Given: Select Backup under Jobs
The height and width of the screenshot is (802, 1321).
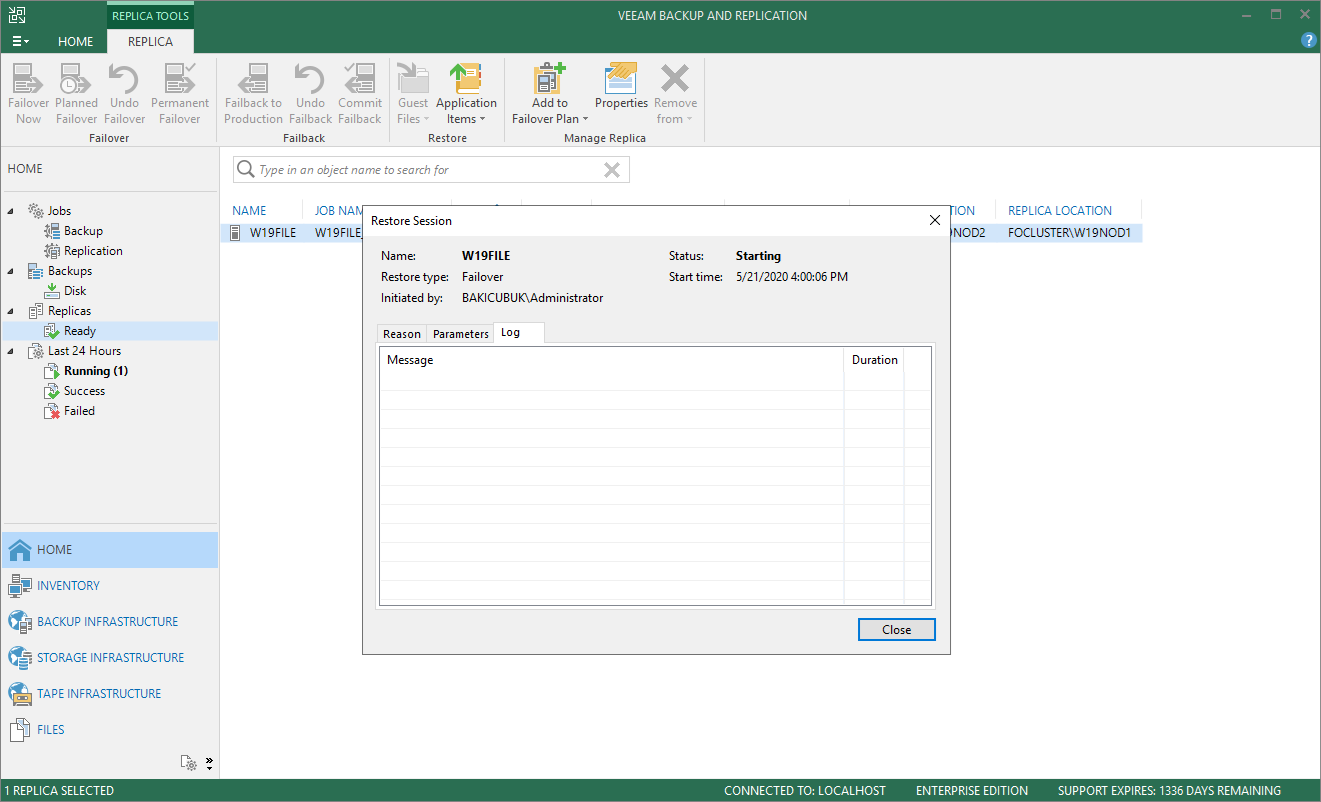Looking at the screenshot, I should click(x=83, y=231).
